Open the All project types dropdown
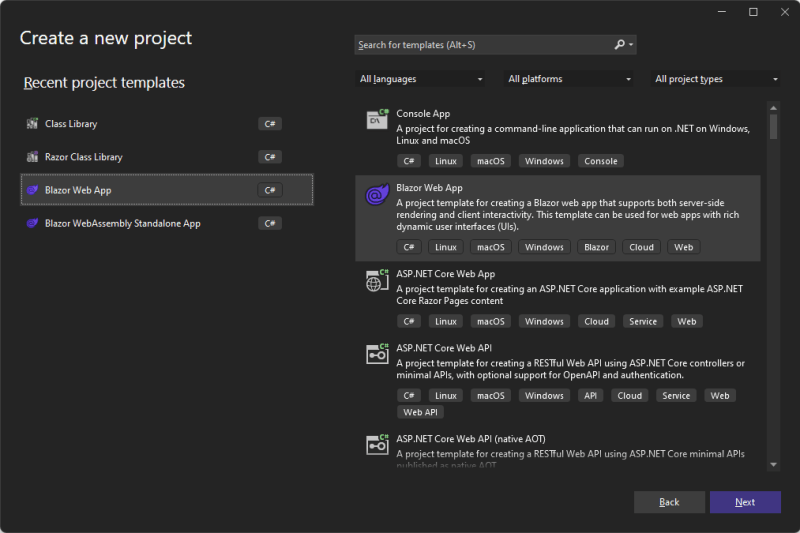800x533 pixels. click(716, 79)
